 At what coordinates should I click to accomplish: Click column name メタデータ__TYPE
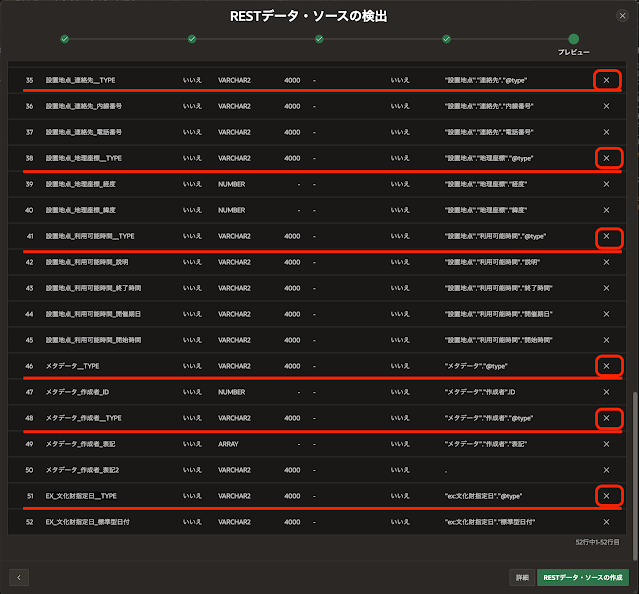[x=72, y=366]
